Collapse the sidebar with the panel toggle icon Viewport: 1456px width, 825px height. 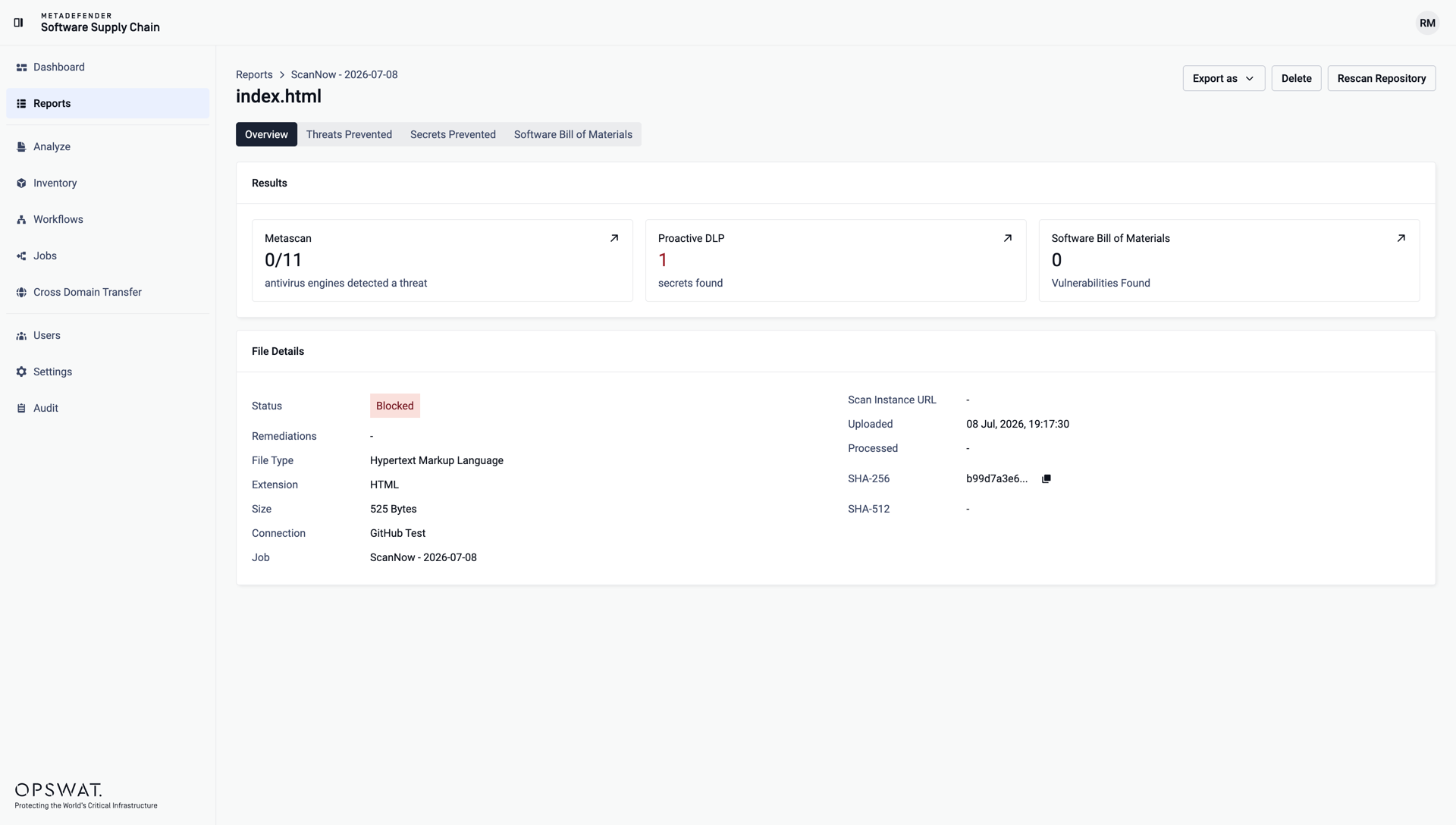tap(18, 23)
